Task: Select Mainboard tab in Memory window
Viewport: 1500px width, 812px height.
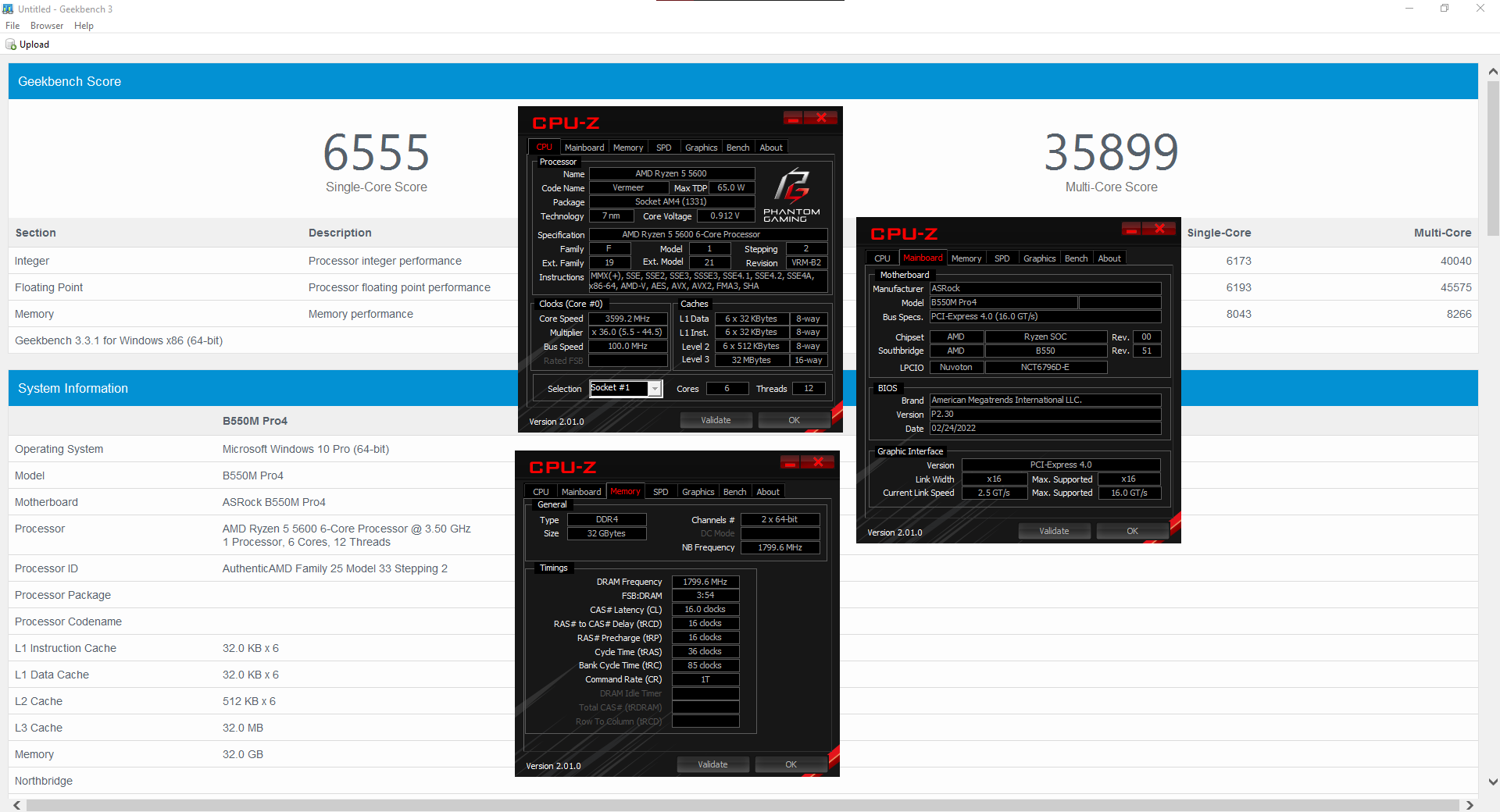Action: (581, 492)
